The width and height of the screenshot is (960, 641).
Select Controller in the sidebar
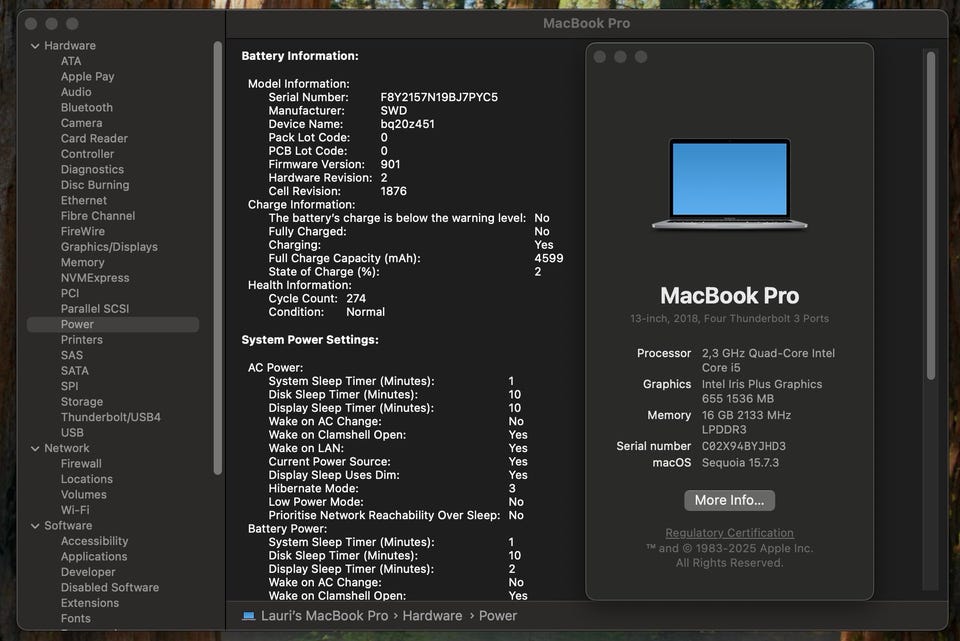click(x=87, y=154)
